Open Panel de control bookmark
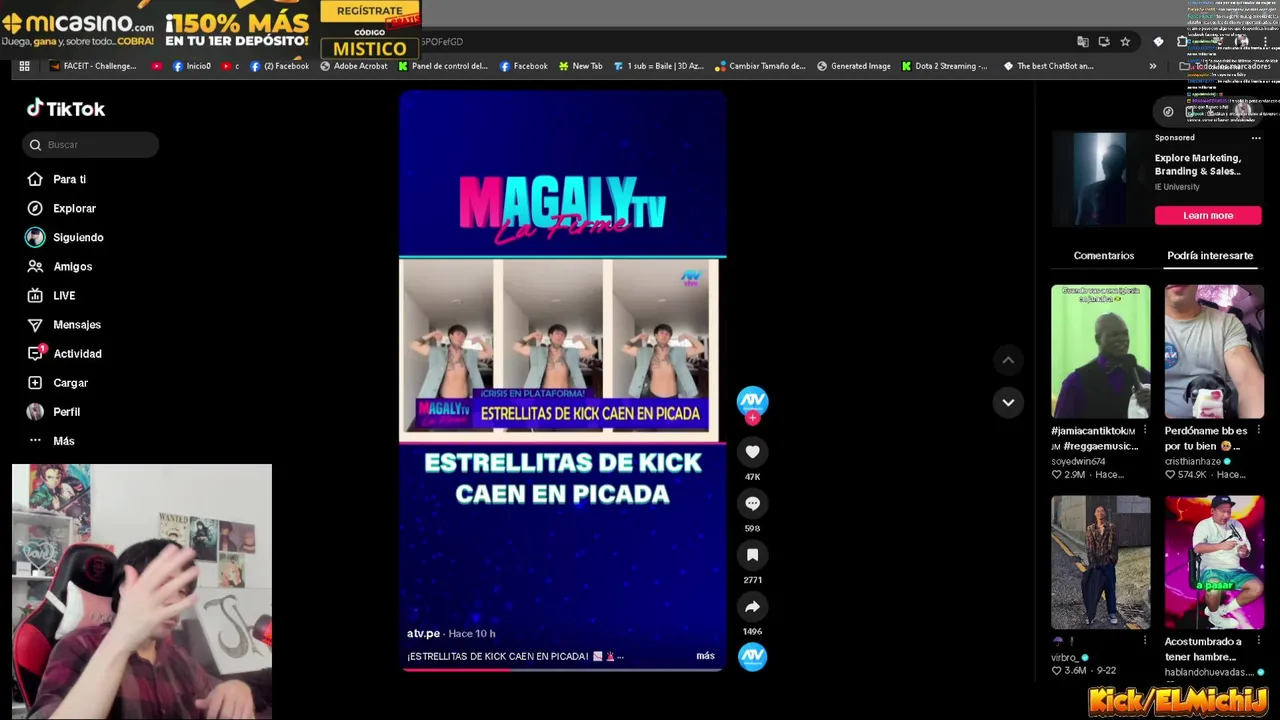Viewport: 1280px width, 720px height. [443, 66]
